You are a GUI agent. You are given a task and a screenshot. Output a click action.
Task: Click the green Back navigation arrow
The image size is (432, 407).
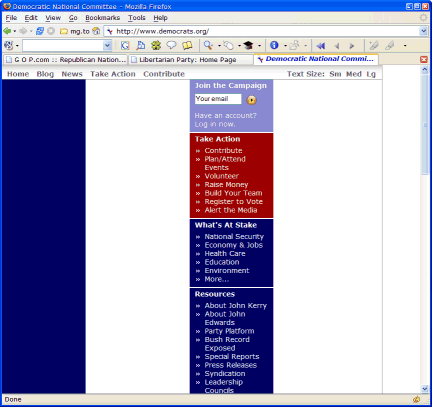click(7, 31)
